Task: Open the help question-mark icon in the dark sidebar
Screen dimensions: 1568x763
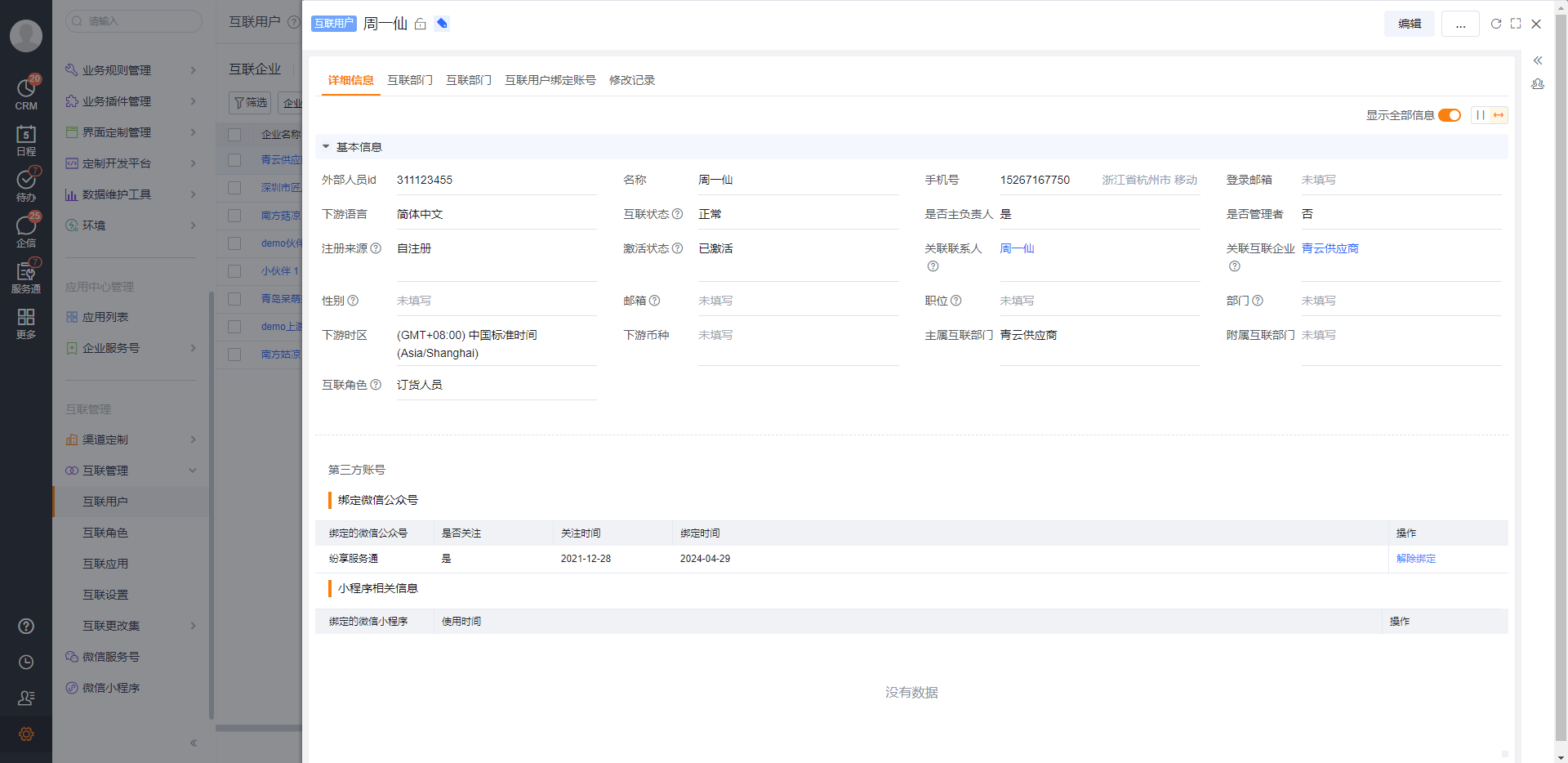Action: point(26,626)
